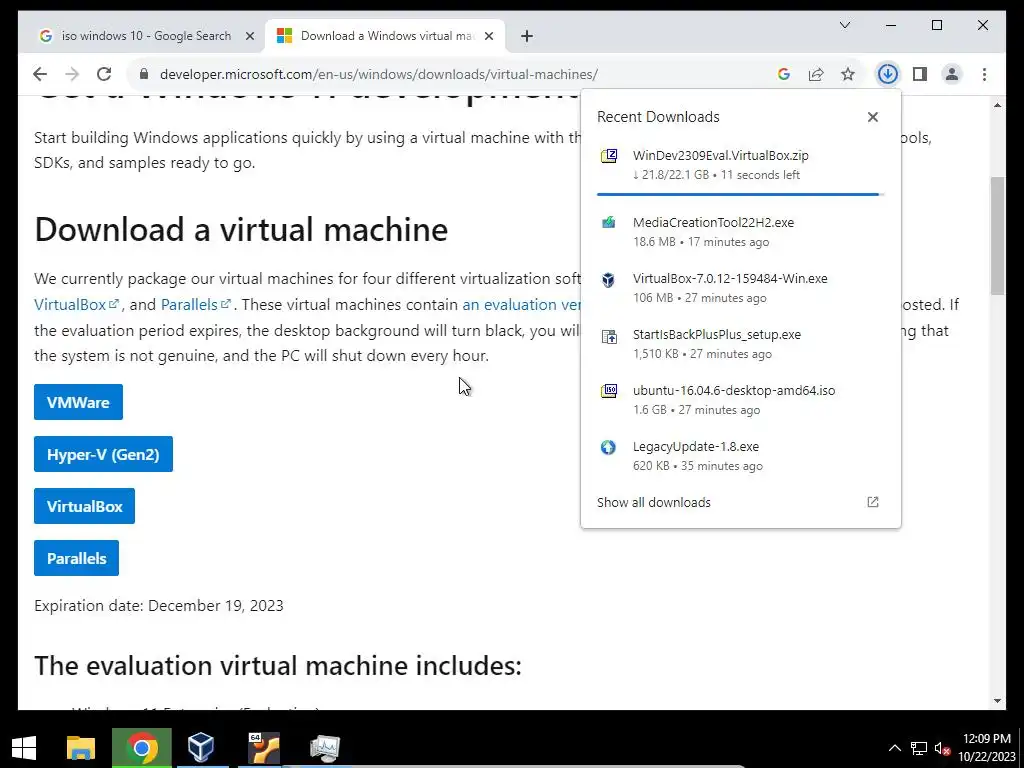Follow the VirtualBox text link
Viewport: 1024px width, 768px height.
click(x=76, y=305)
